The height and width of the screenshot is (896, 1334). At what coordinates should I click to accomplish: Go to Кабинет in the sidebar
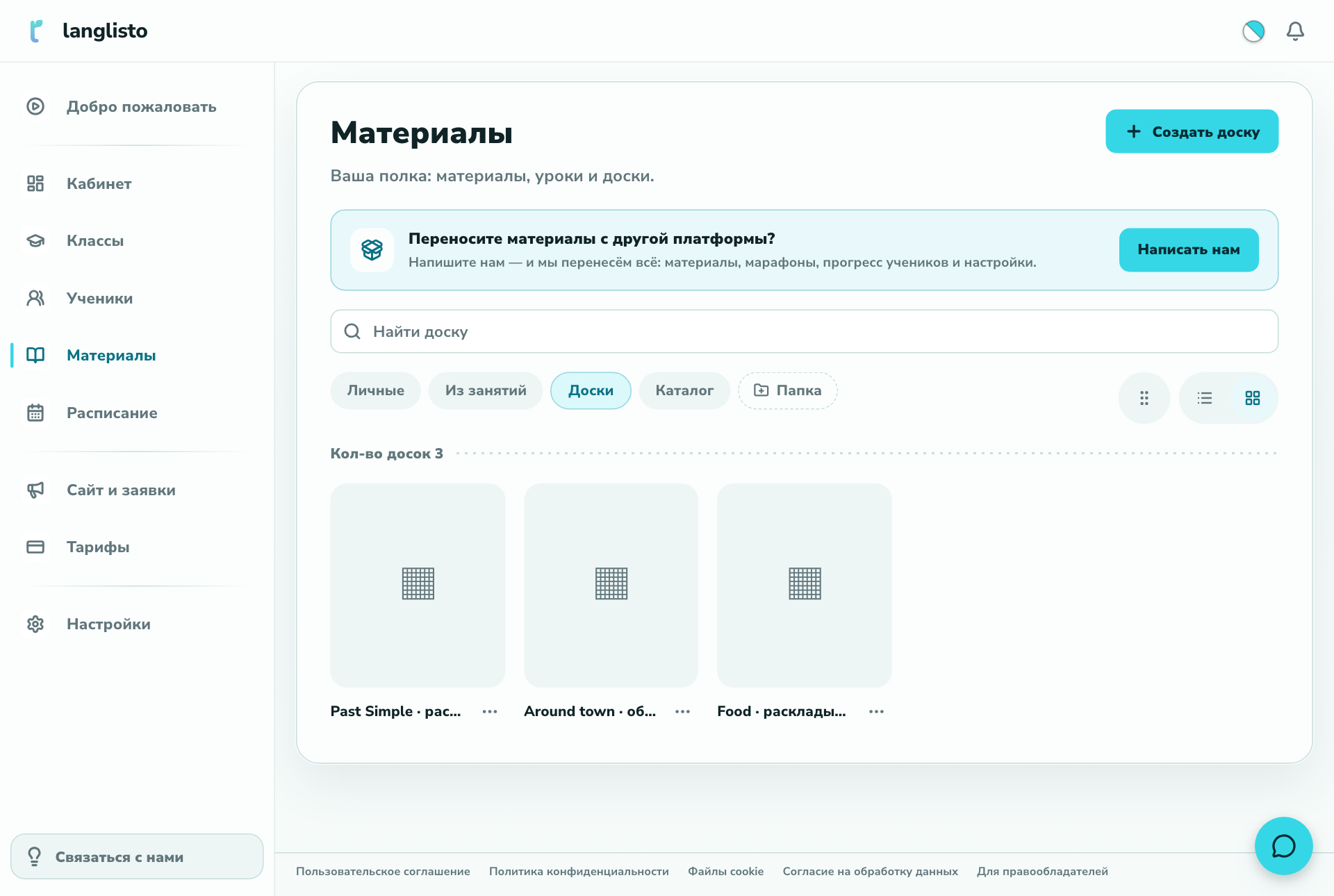[136, 183]
